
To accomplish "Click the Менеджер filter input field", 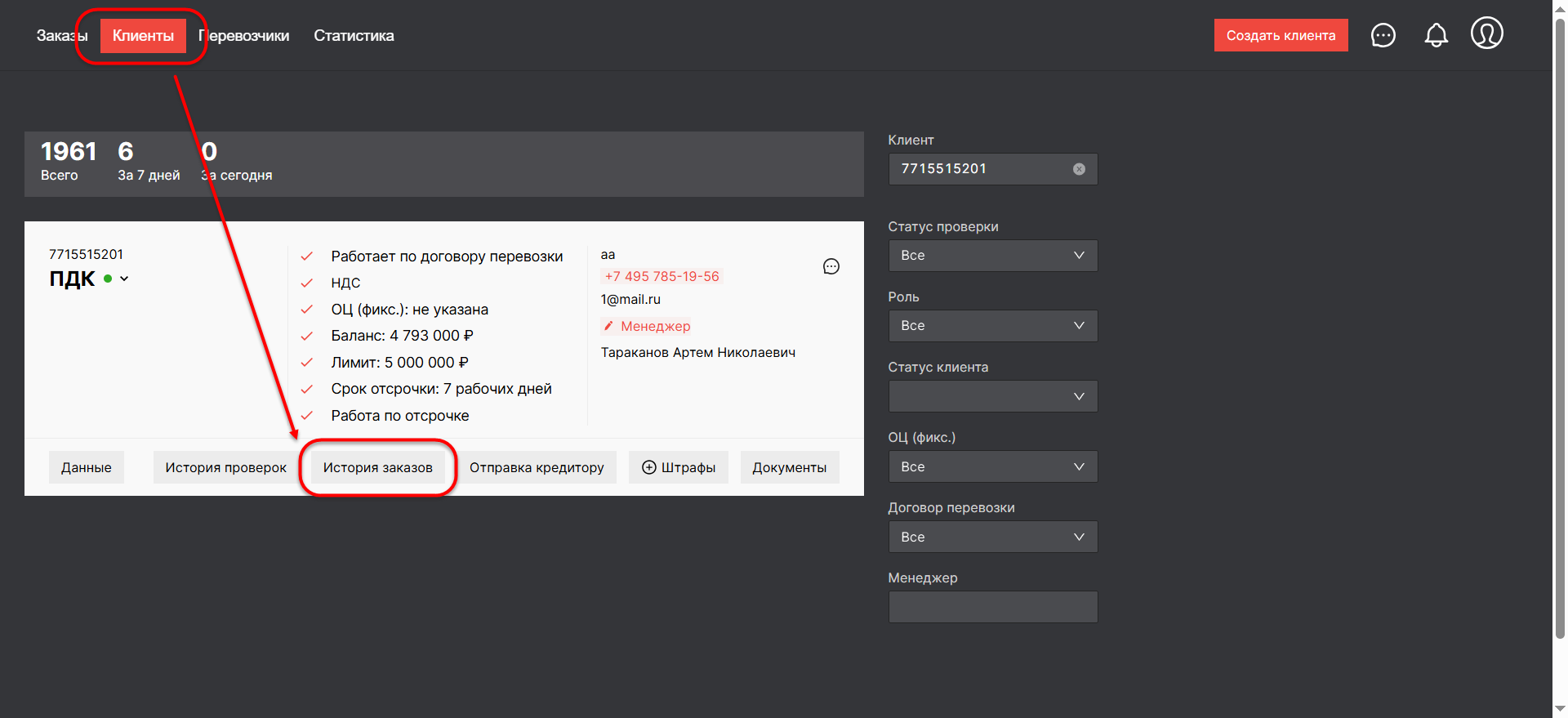I will tap(992, 607).
